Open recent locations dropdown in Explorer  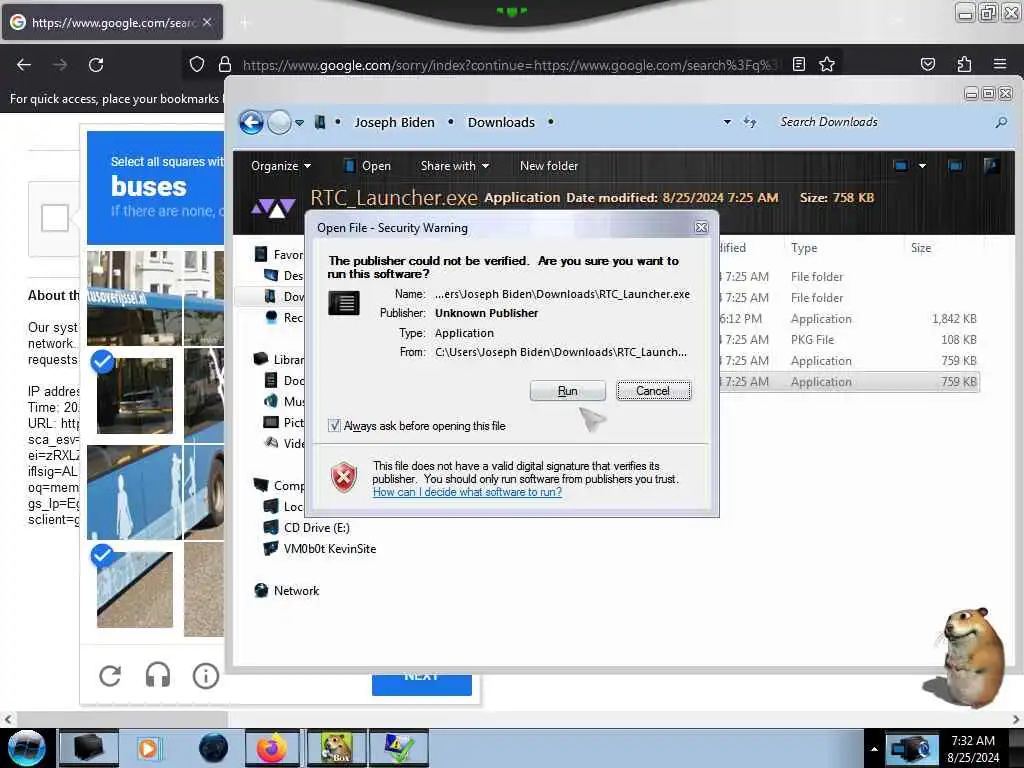[x=299, y=123]
